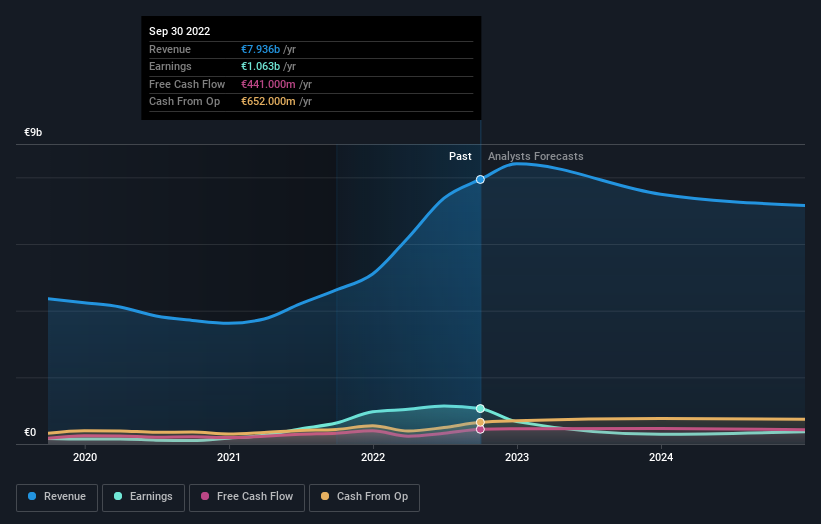Image resolution: width=821 pixels, height=524 pixels.
Task: Click the Earnings row label in tooltip
Action: click(x=170, y=66)
